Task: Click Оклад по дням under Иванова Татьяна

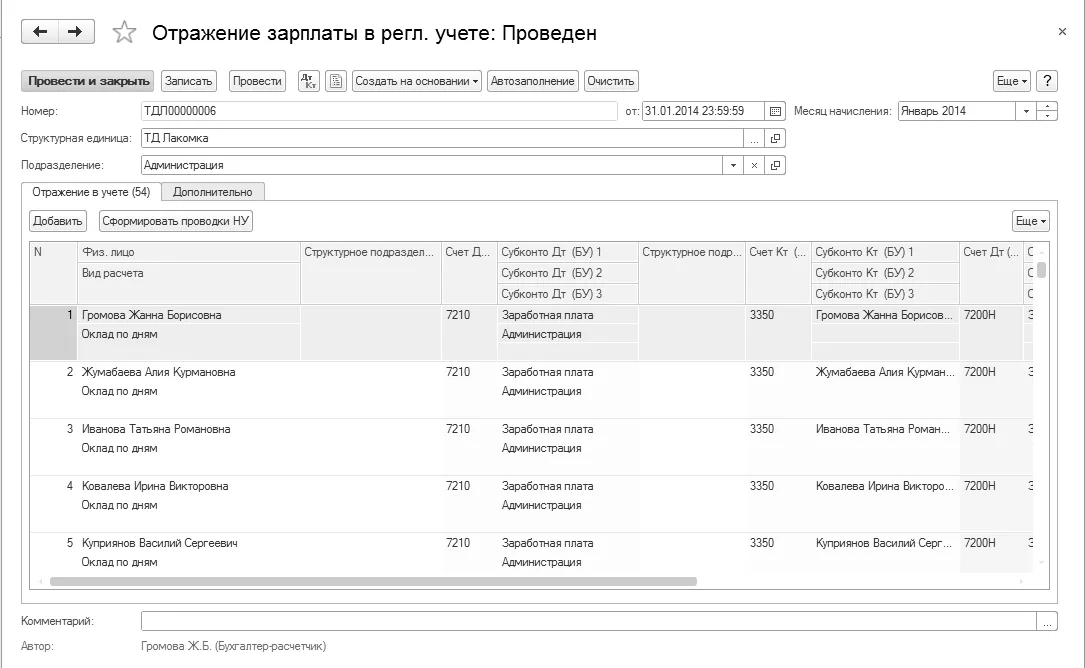Action: click(119, 449)
